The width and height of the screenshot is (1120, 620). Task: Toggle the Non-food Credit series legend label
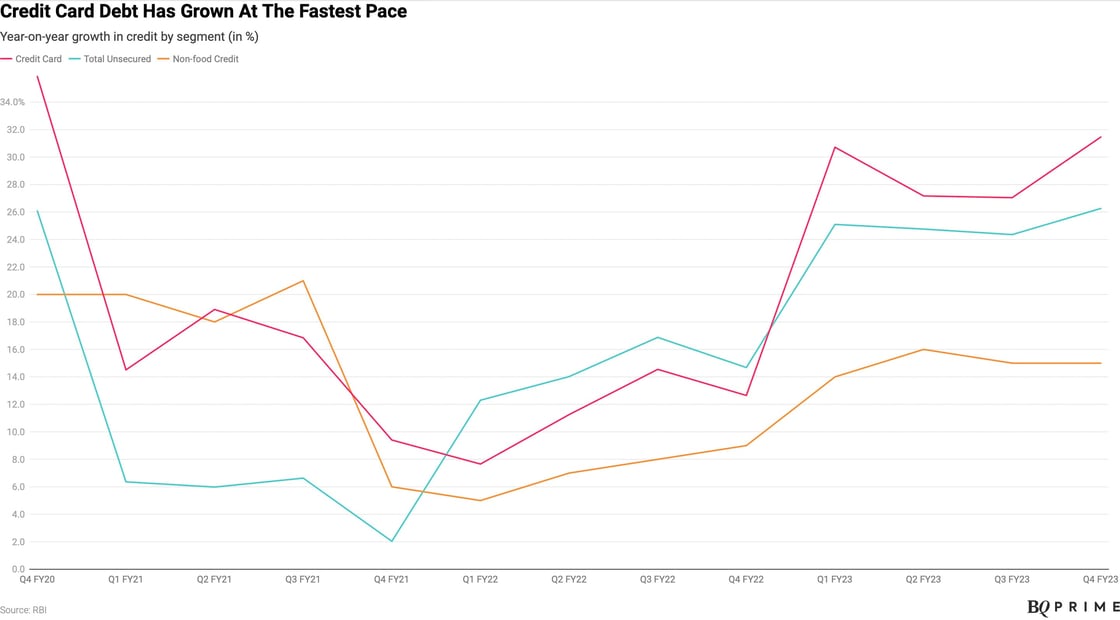coord(207,59)
